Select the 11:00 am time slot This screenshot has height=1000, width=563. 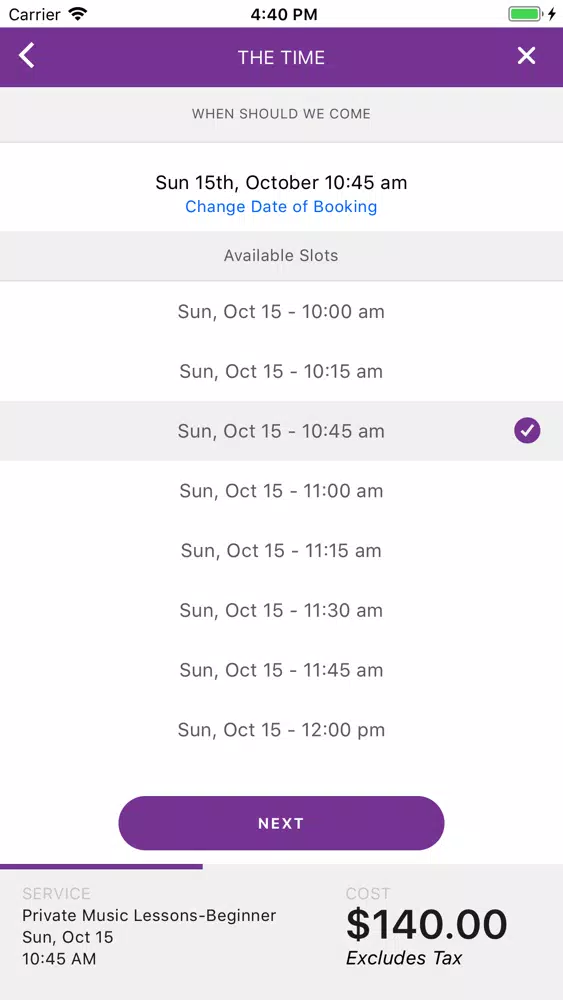tap(281, 490)
